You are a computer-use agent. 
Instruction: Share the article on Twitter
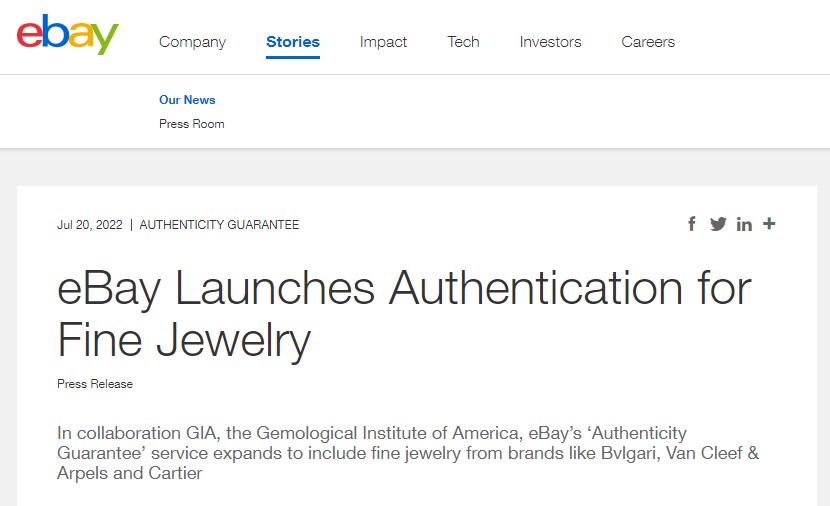[718, 224]
